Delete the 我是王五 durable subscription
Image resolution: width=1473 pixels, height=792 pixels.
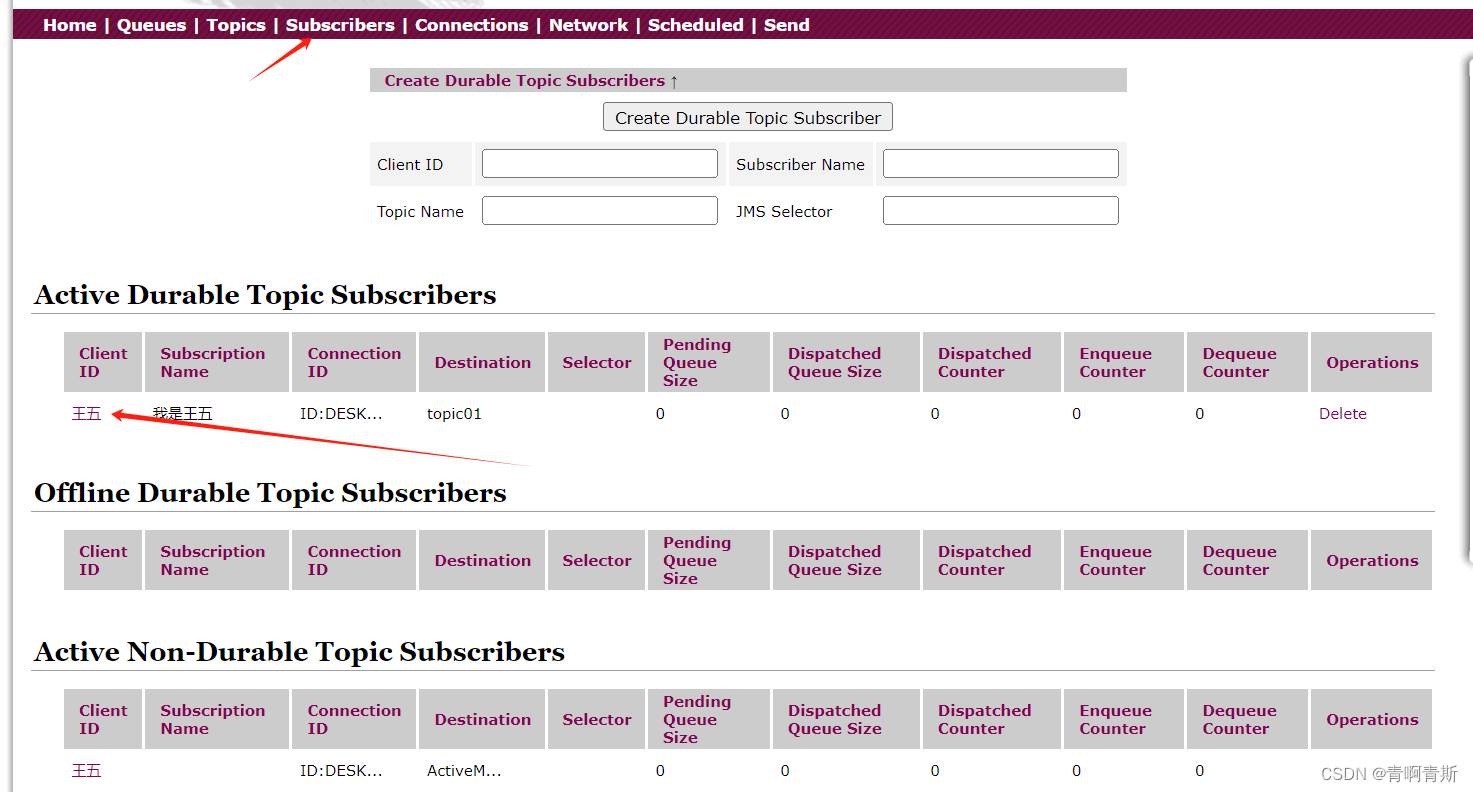[1342, 414]
